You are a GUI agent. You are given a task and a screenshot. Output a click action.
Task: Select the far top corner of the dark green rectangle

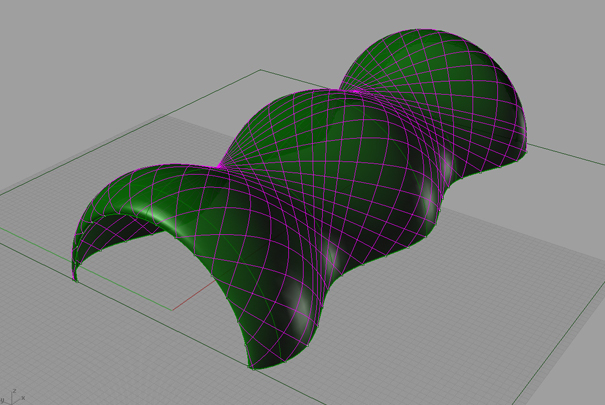point(262,70)
